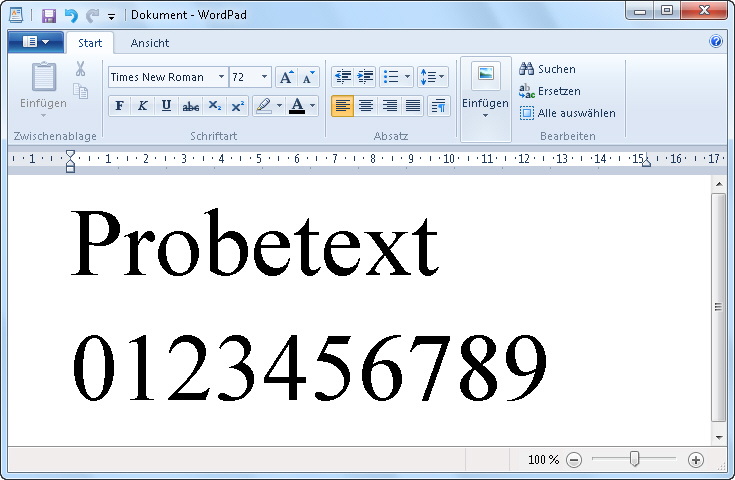Click the superscript button
Screen dimensions: 735x480
237,106
